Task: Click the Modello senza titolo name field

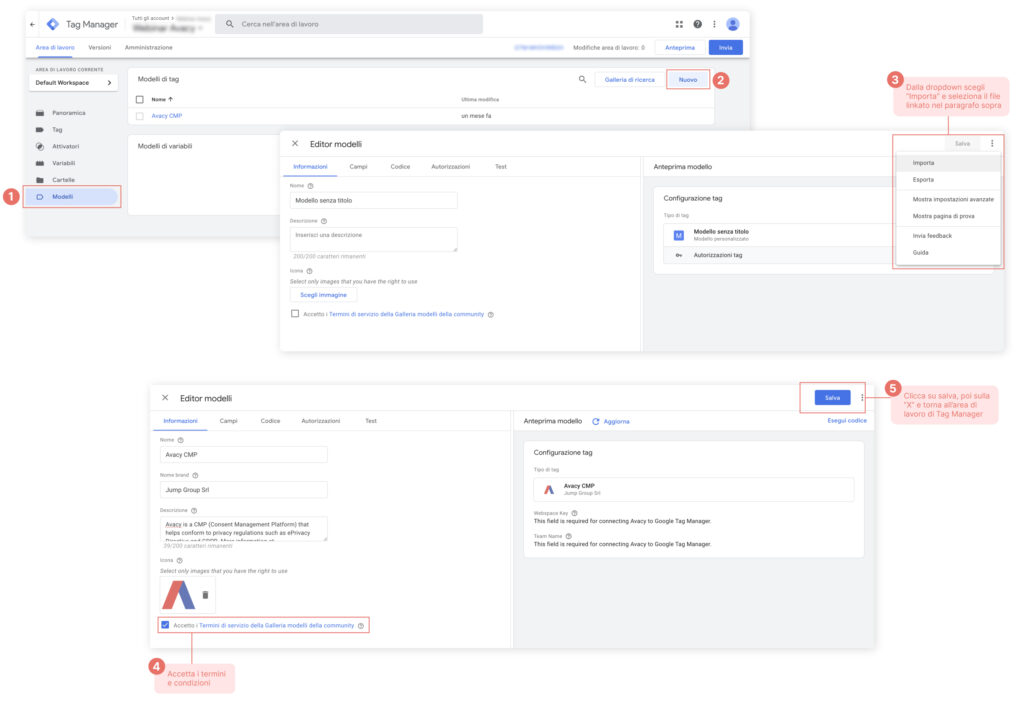Action: click(x=374, y=201)
